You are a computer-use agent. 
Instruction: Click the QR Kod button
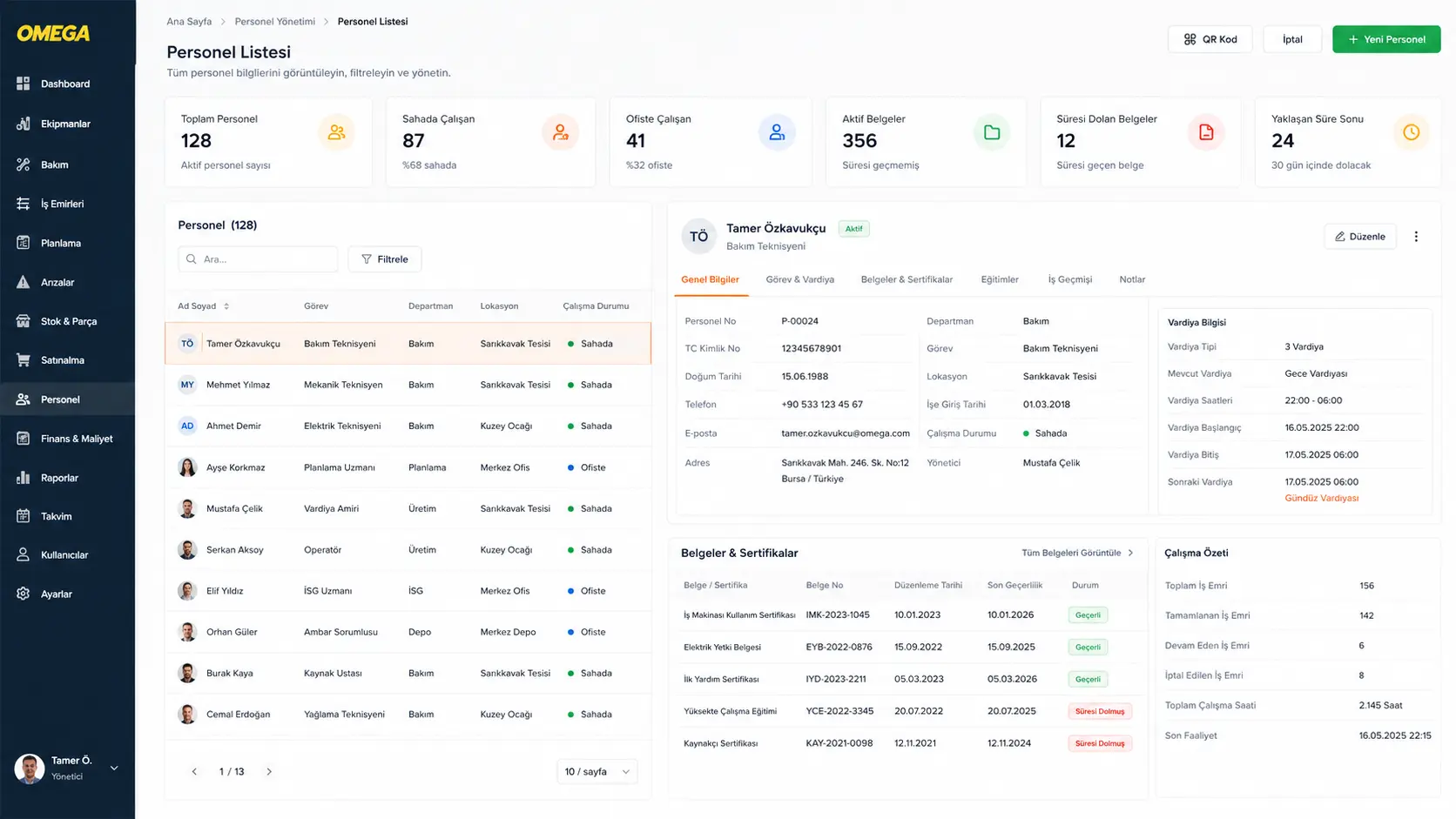coord(1210,39)
